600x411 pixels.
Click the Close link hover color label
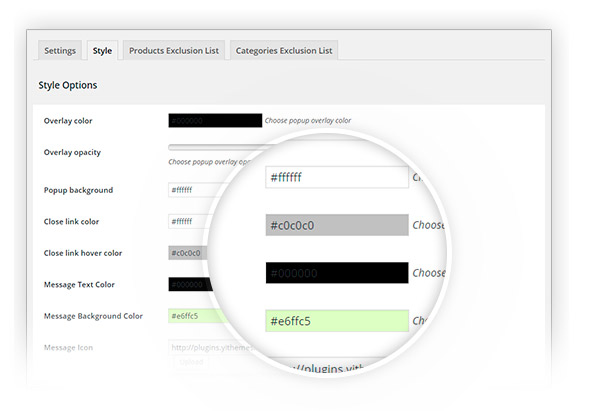[83, 253]
